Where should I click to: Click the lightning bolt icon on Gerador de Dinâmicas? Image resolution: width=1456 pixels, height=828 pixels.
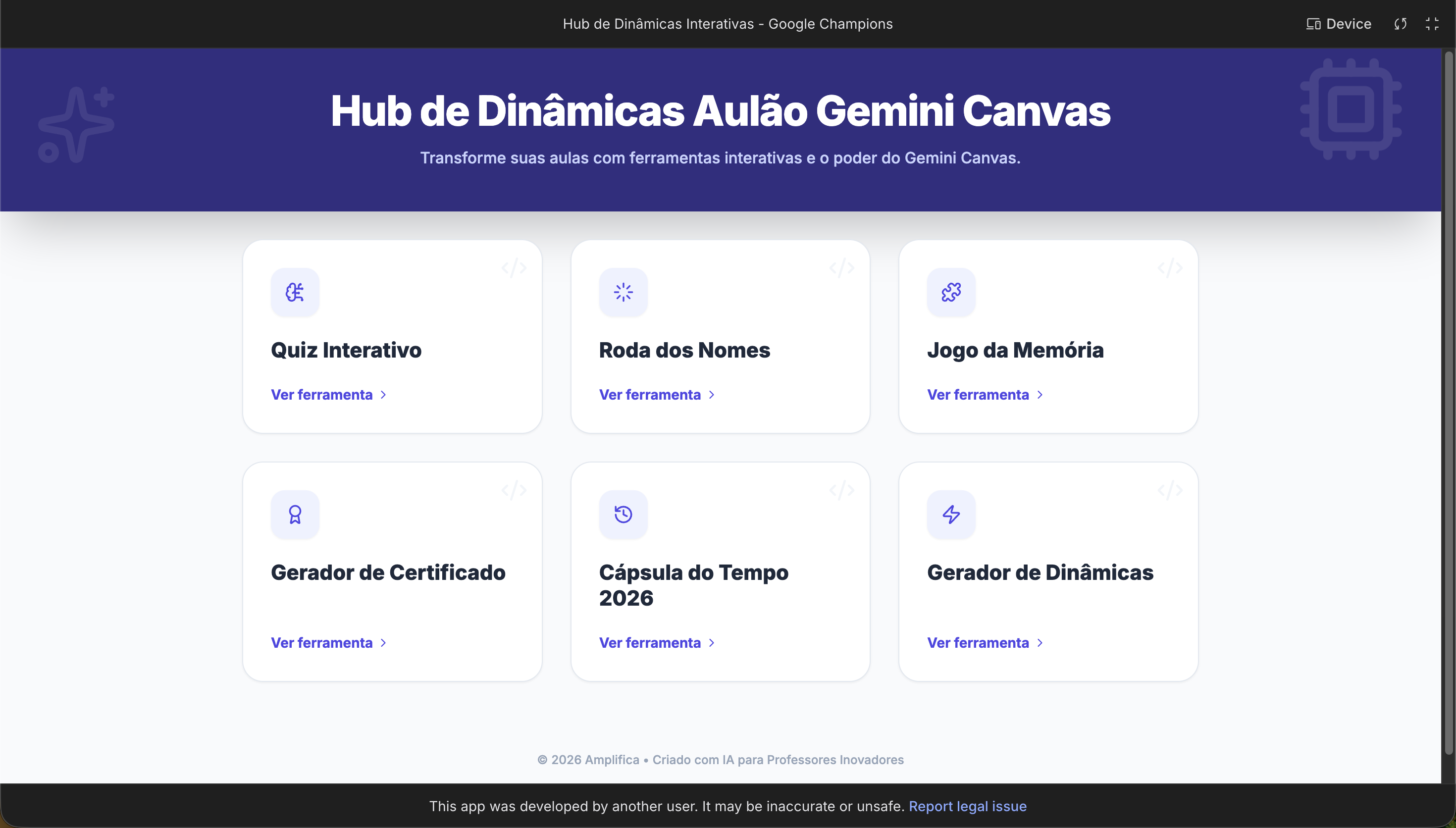click(951, 515)
